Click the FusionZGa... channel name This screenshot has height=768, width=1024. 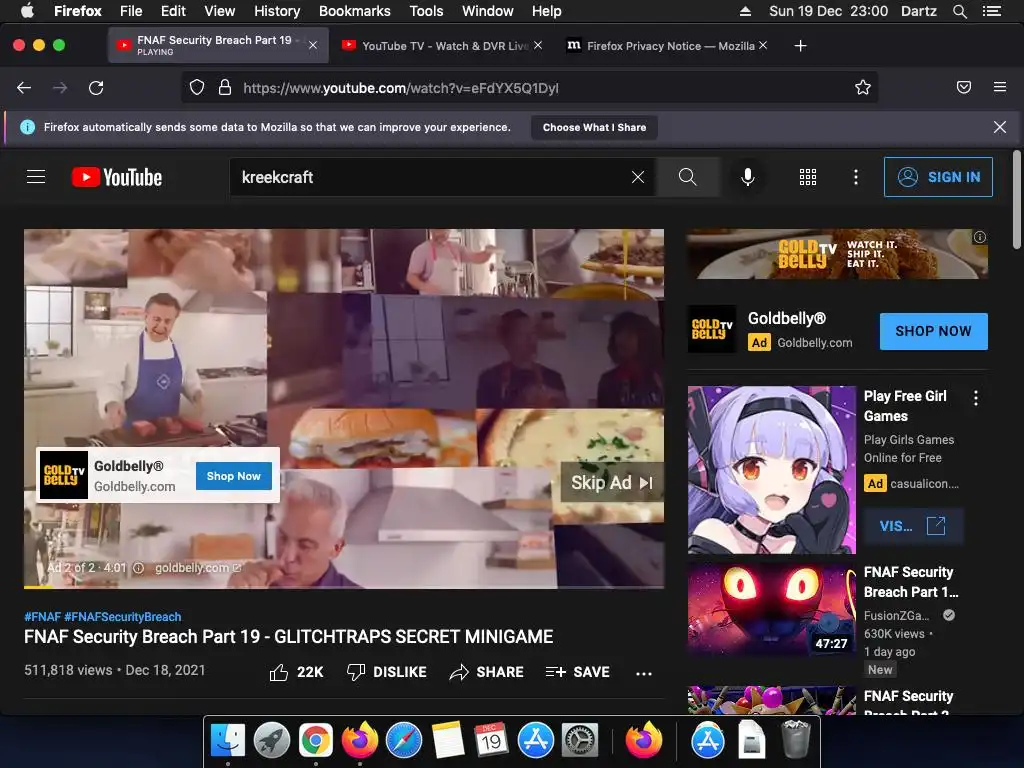[896, 615]
